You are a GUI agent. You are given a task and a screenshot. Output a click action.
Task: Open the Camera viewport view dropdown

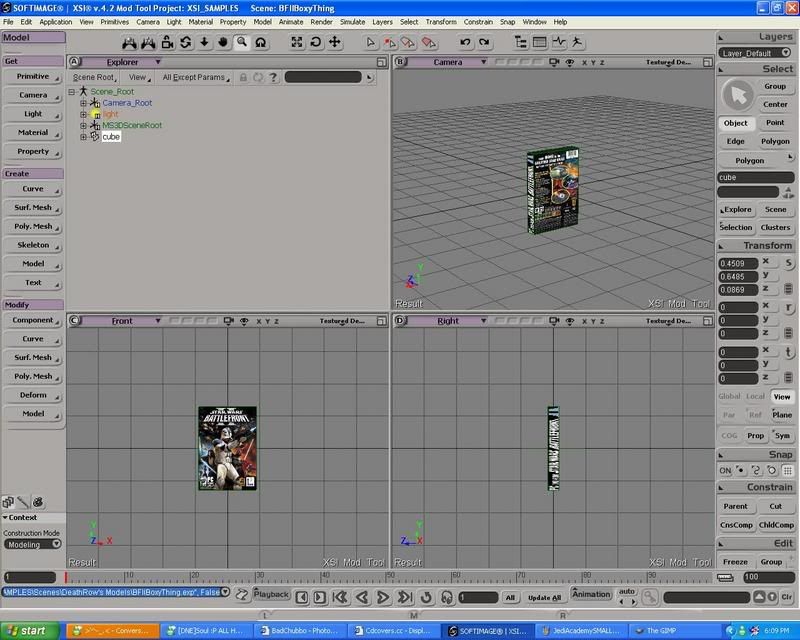click(484, 62)
